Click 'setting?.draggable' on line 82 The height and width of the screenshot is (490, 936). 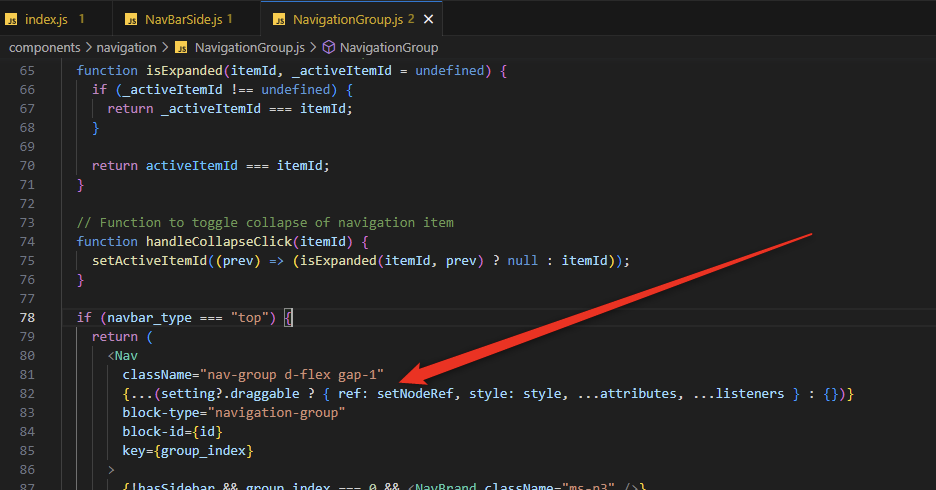(x=230, y=394)
